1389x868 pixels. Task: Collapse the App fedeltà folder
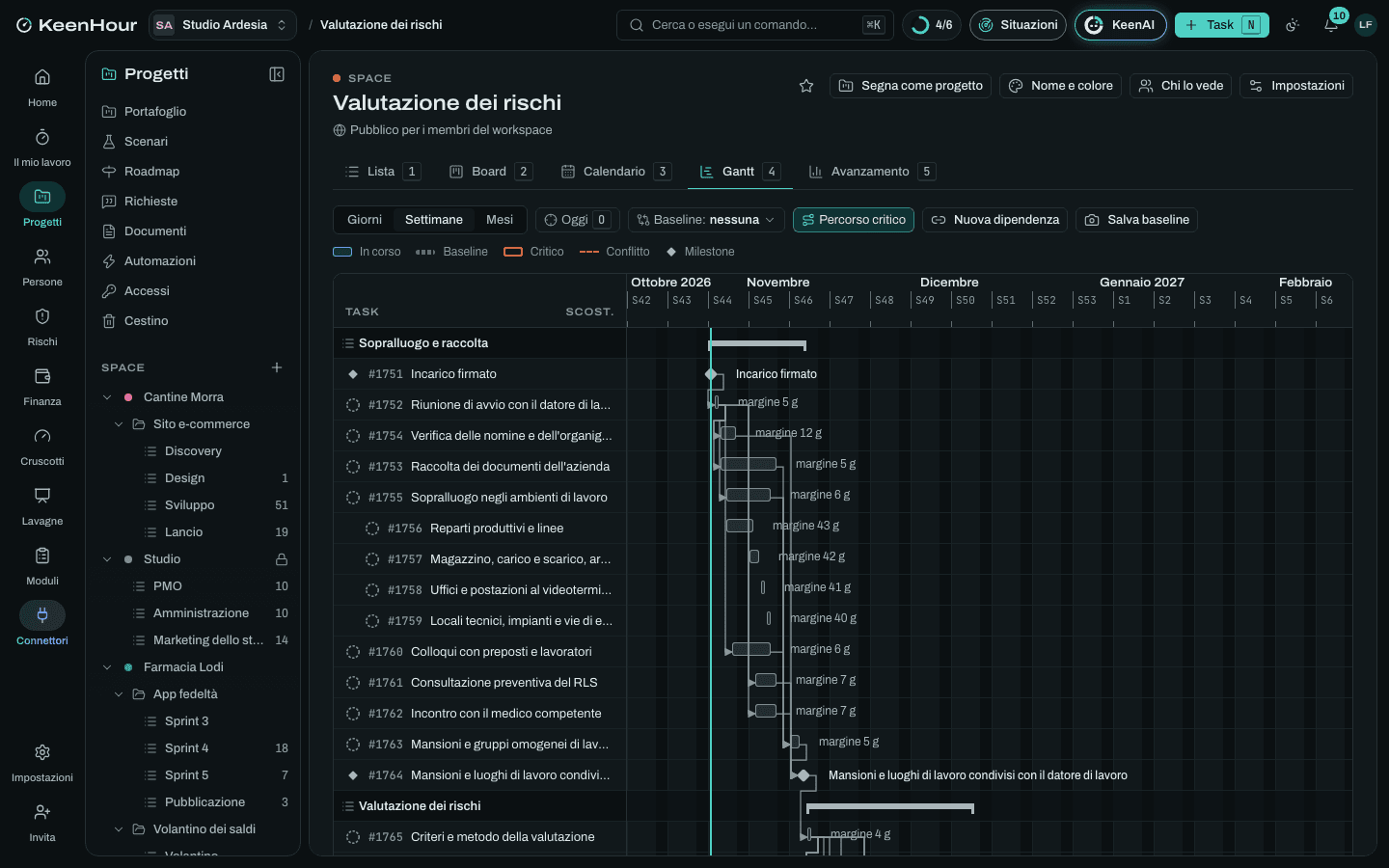(119, 694)
